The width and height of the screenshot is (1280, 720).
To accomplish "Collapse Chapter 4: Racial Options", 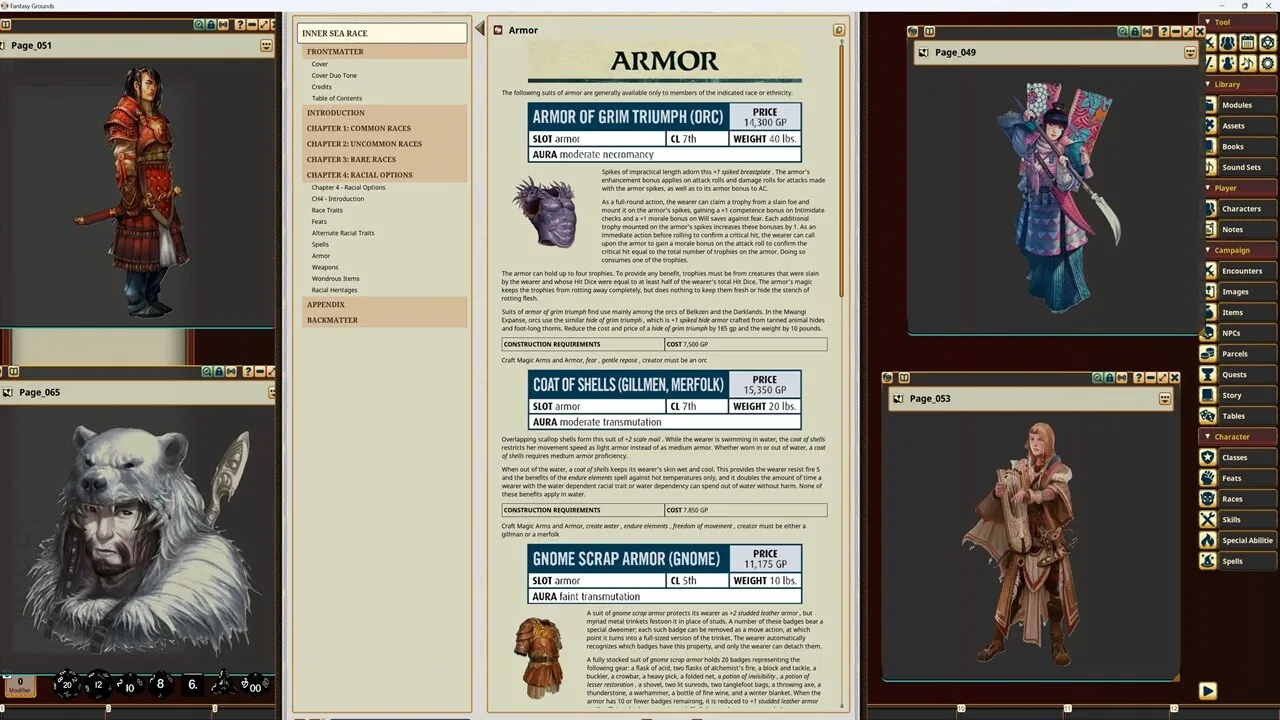I will [x=385, y=175].
